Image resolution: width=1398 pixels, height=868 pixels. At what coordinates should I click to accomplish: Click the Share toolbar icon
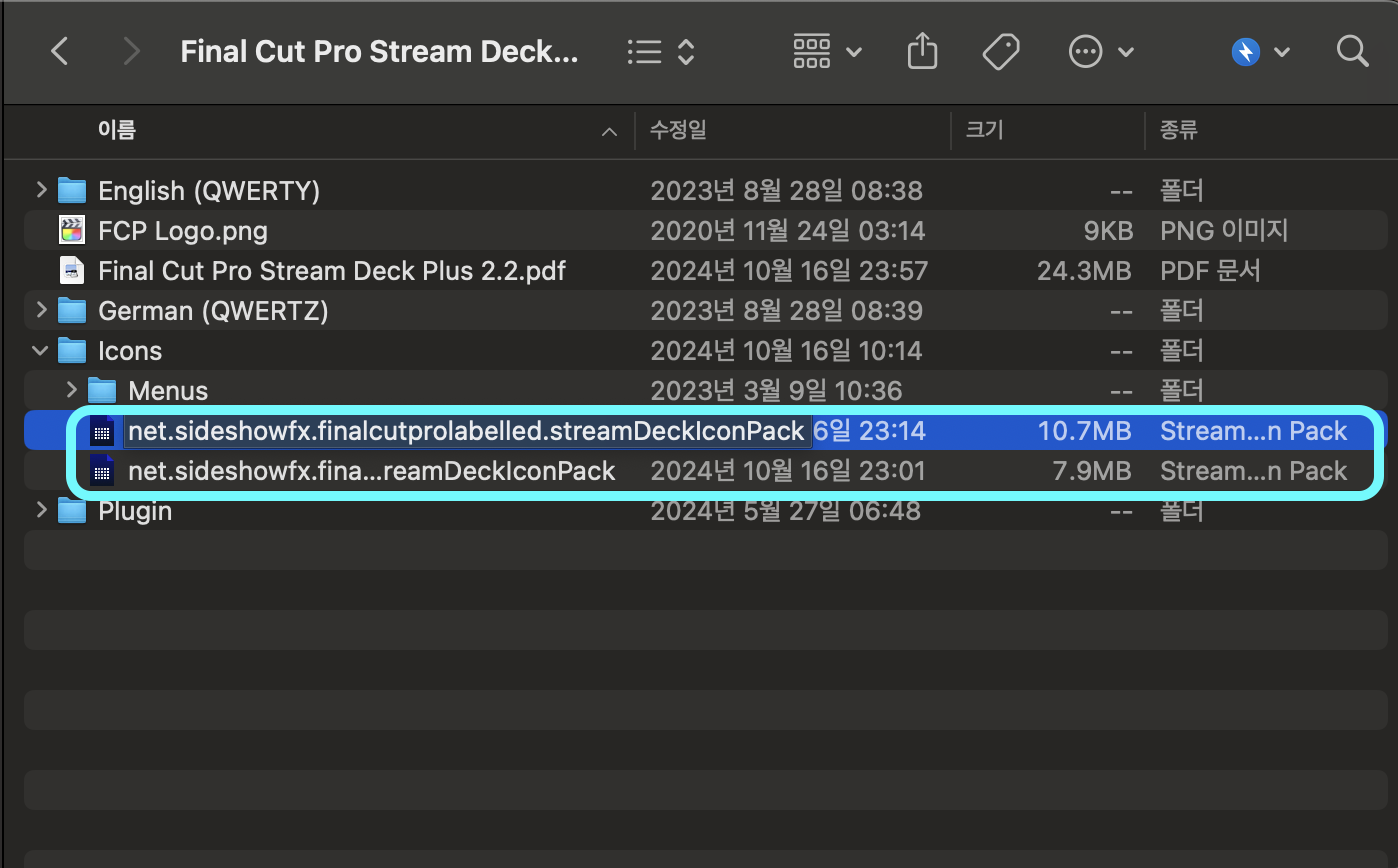[x=922, y=51]
